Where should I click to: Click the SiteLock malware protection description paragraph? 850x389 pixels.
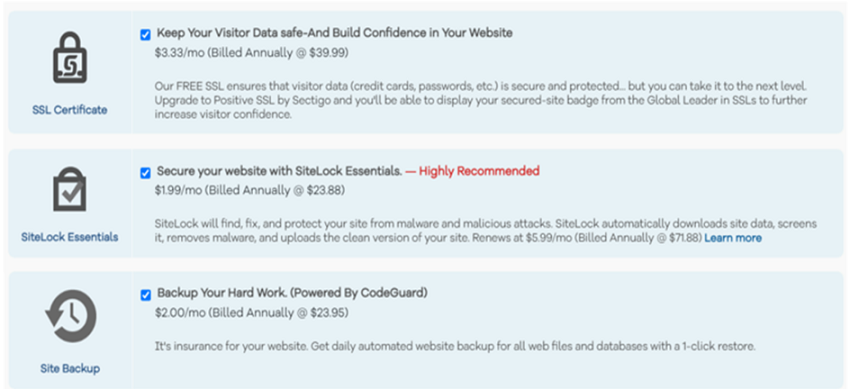pyautogui.click(x=486, y=231)
